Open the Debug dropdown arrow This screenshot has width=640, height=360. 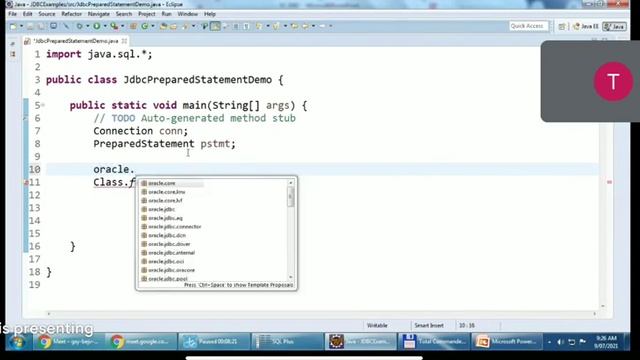point(87,26)
